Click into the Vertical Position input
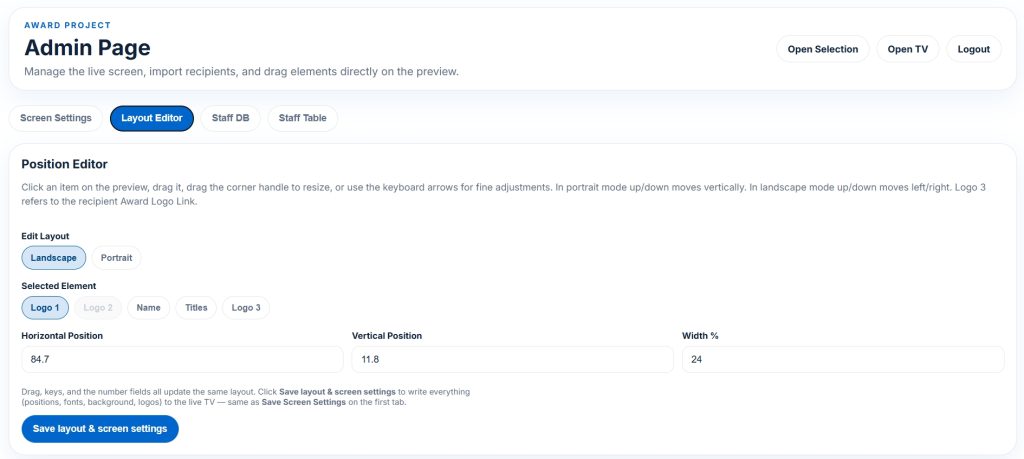Image resolution: width=1024 pixels, height=459 pixels. 512,359
